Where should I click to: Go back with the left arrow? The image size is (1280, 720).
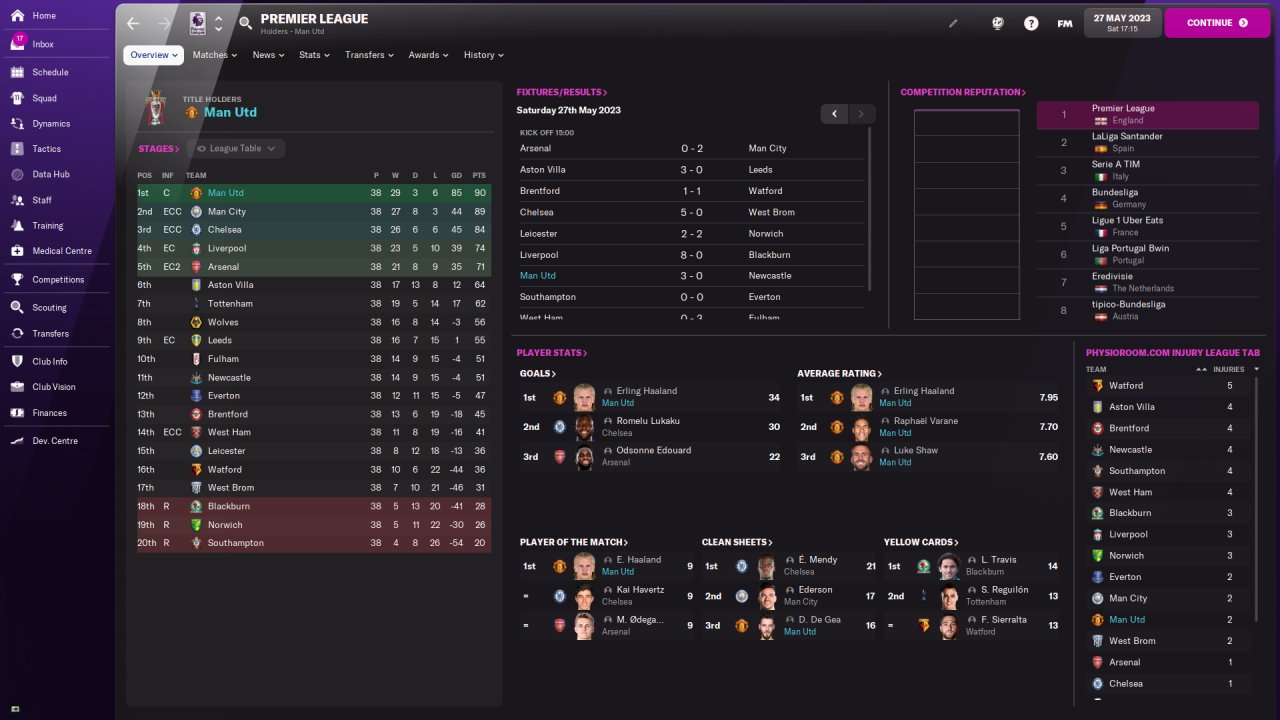coord(133,23)
